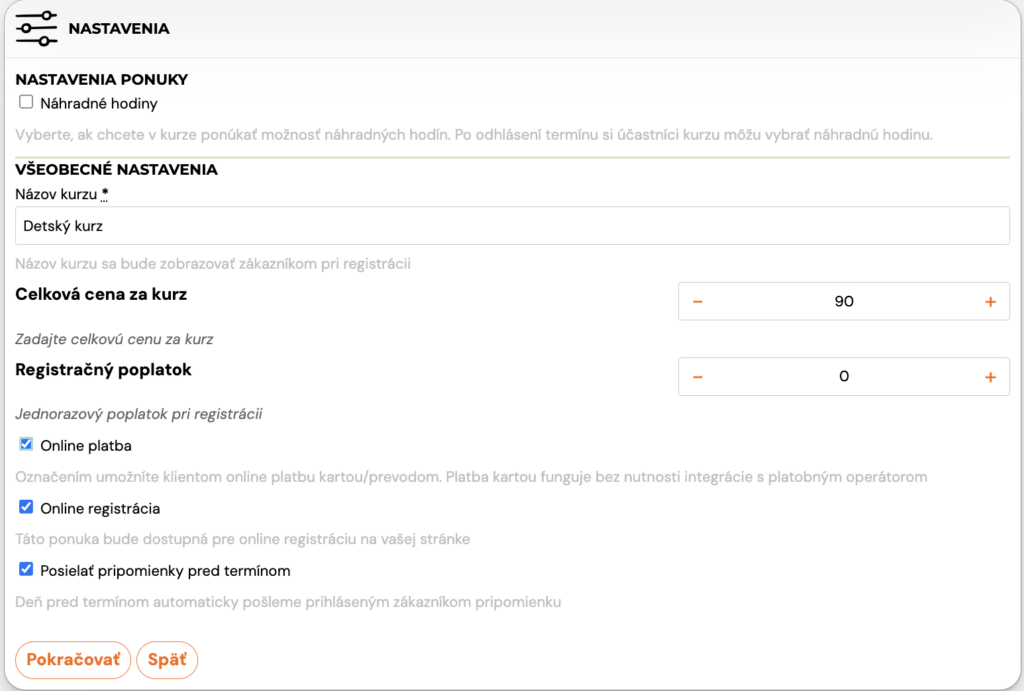
Task: Focus the Názov kurzu field containing Detský kurz
Action: (x=512, y=226)
